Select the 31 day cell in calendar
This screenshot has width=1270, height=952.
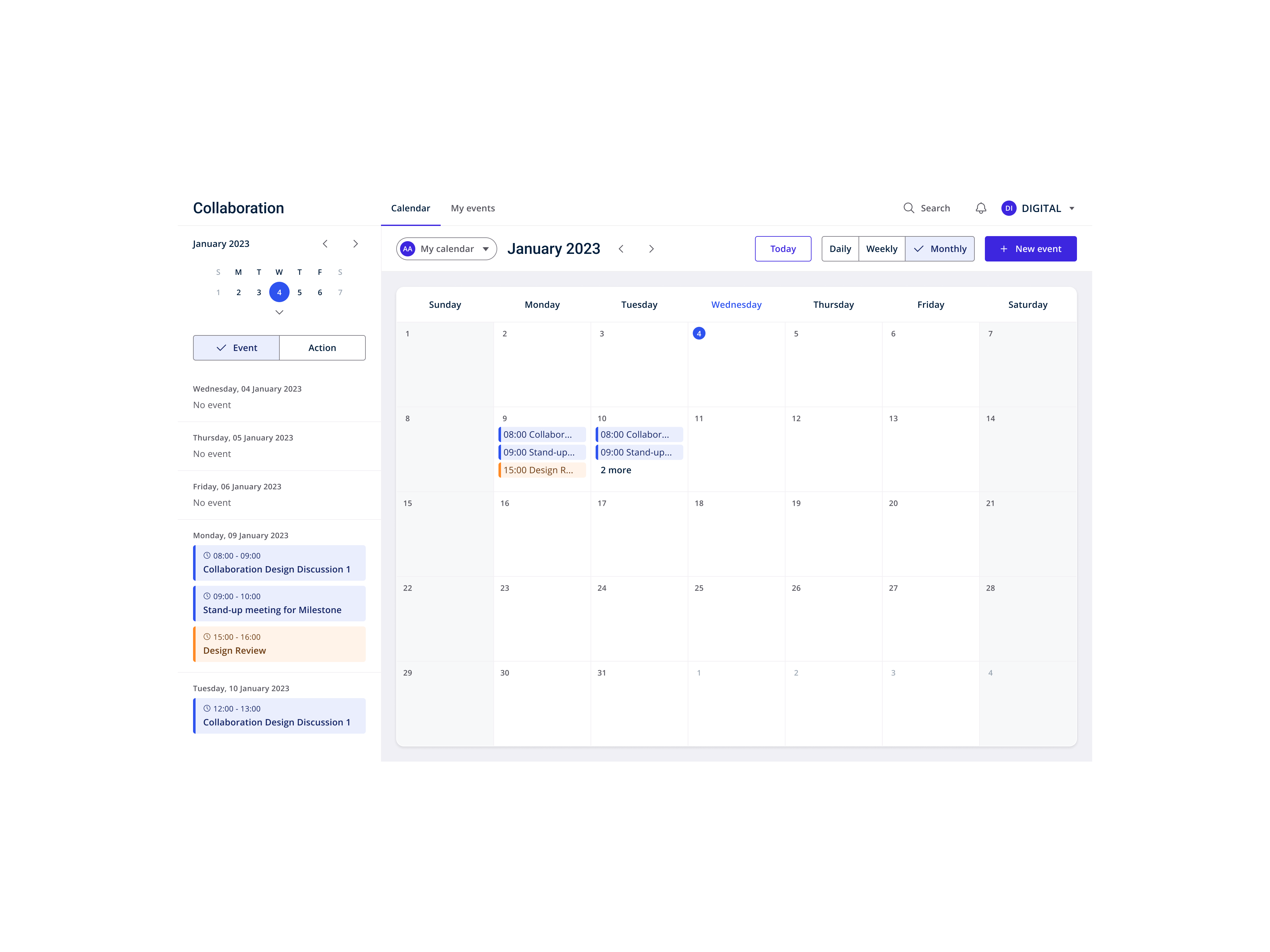[x=639, y=704]
